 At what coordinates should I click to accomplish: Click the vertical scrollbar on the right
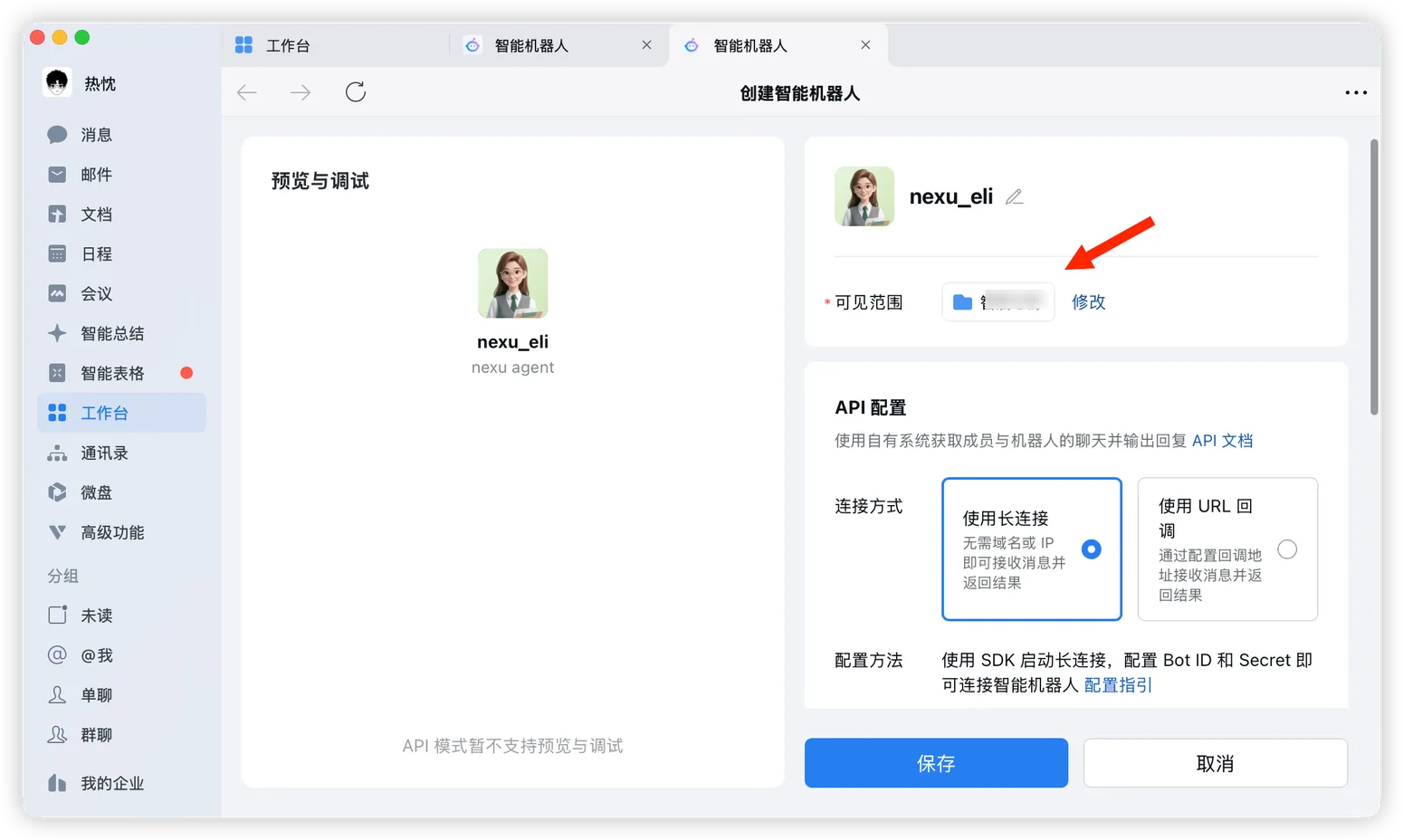click(1374, 277)
